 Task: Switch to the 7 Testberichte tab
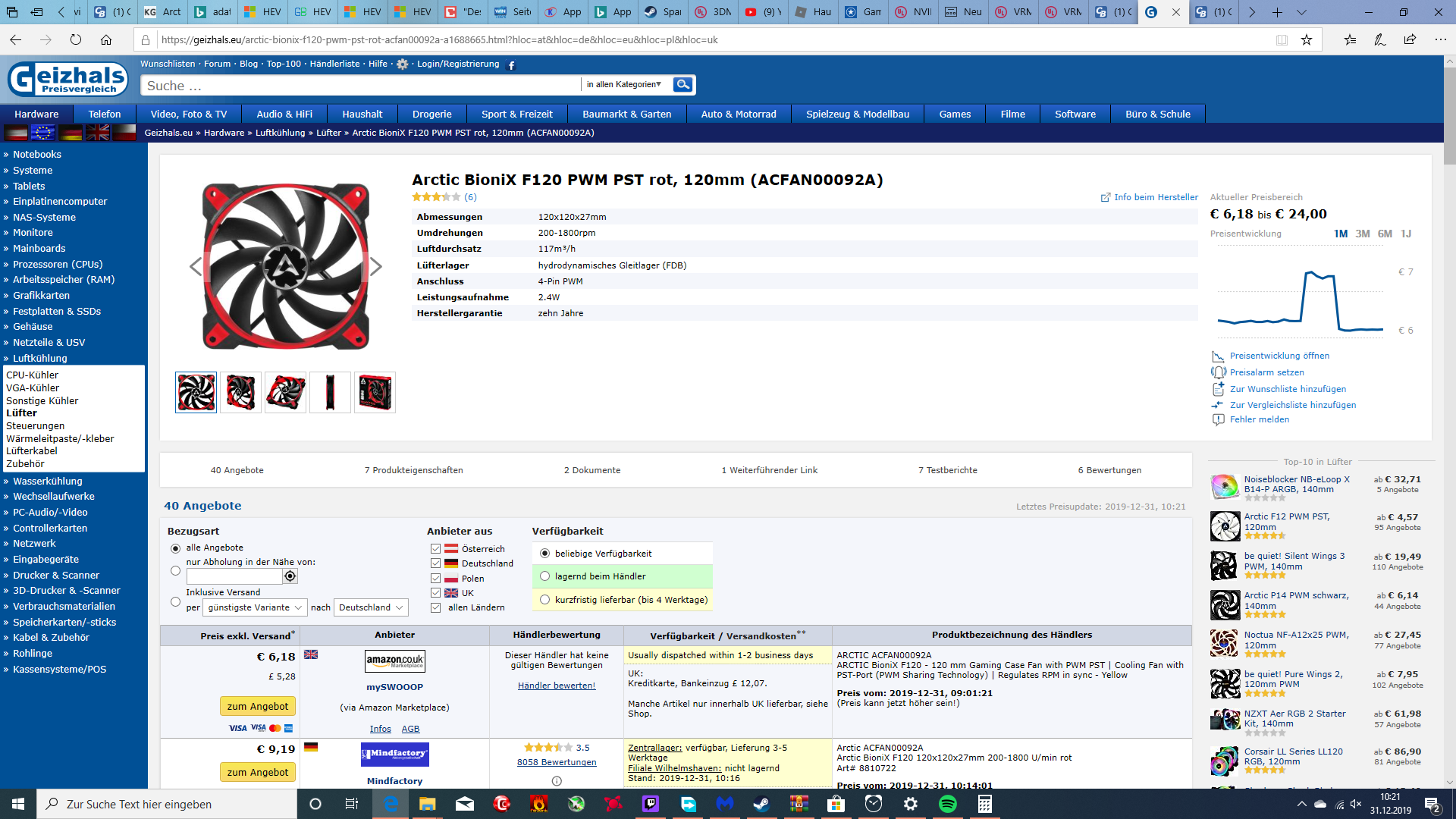click(947, 470)
